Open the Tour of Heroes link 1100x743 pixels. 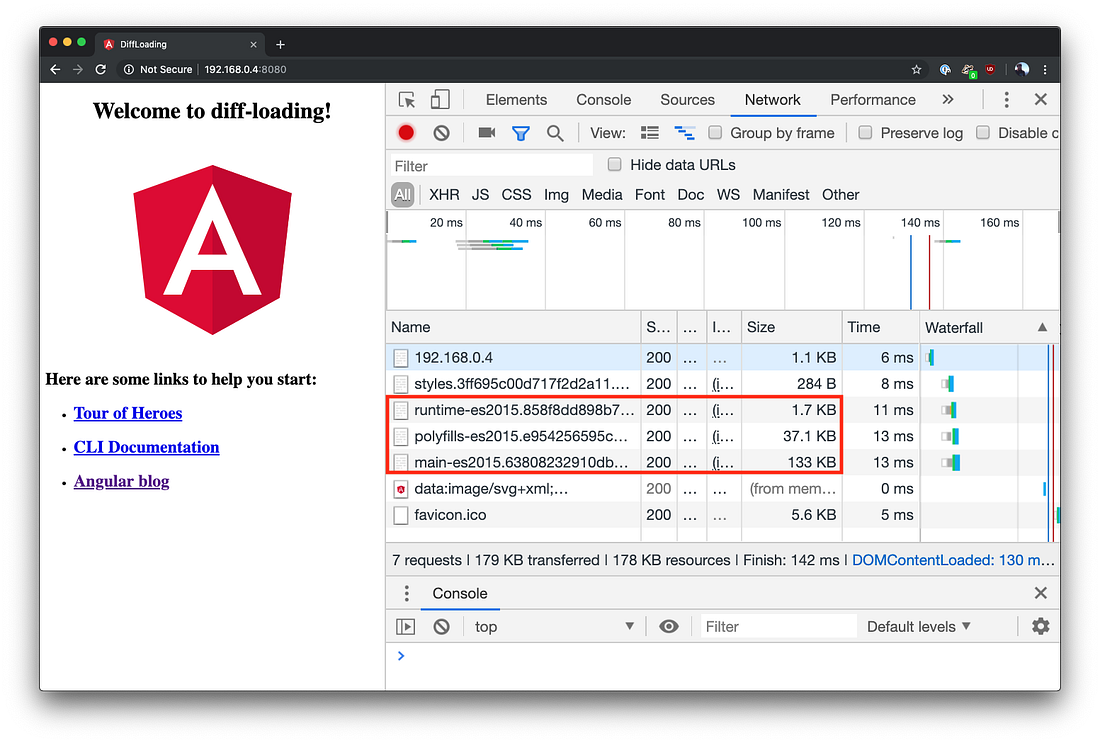pyautogui.click(x=127, y=413)
